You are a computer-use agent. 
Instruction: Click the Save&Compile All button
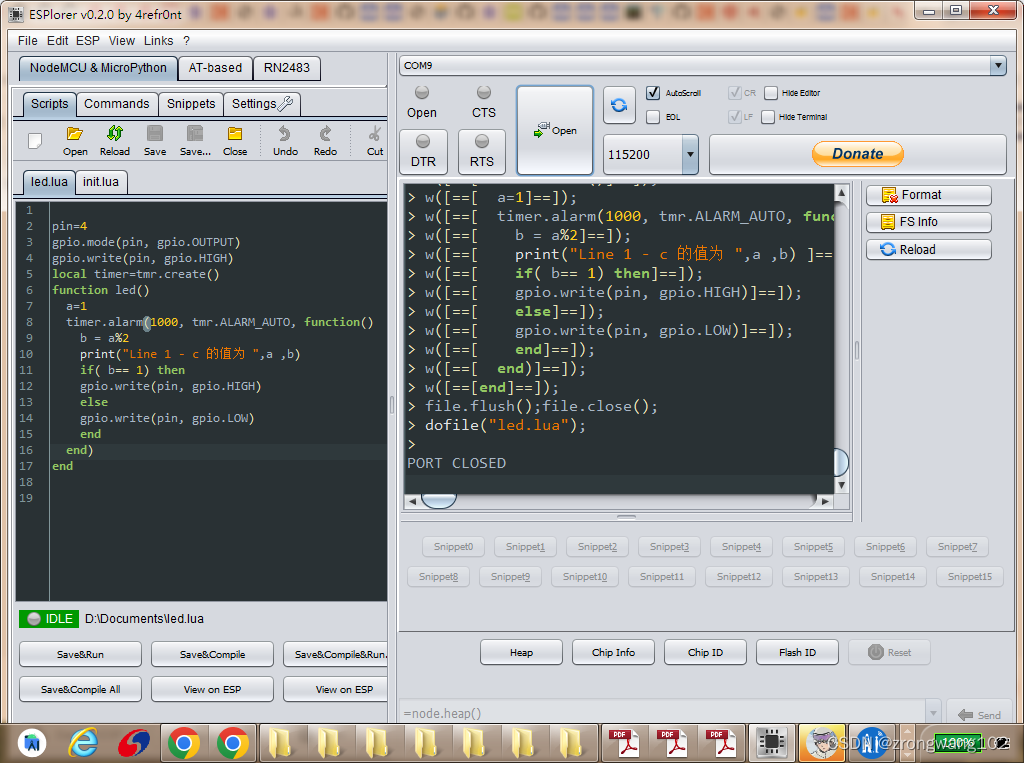point(80,689)
